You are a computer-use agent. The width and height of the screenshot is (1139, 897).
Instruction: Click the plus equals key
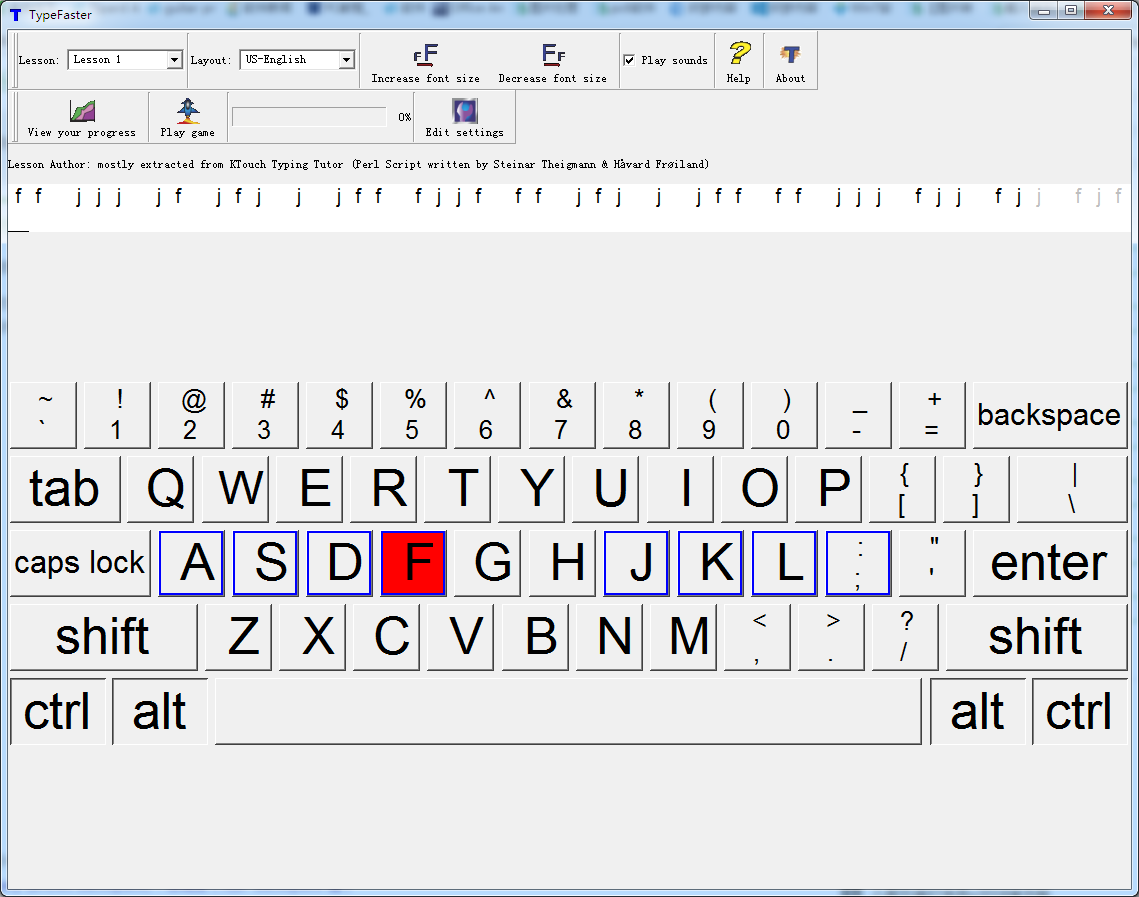click(x=933, y=415)
